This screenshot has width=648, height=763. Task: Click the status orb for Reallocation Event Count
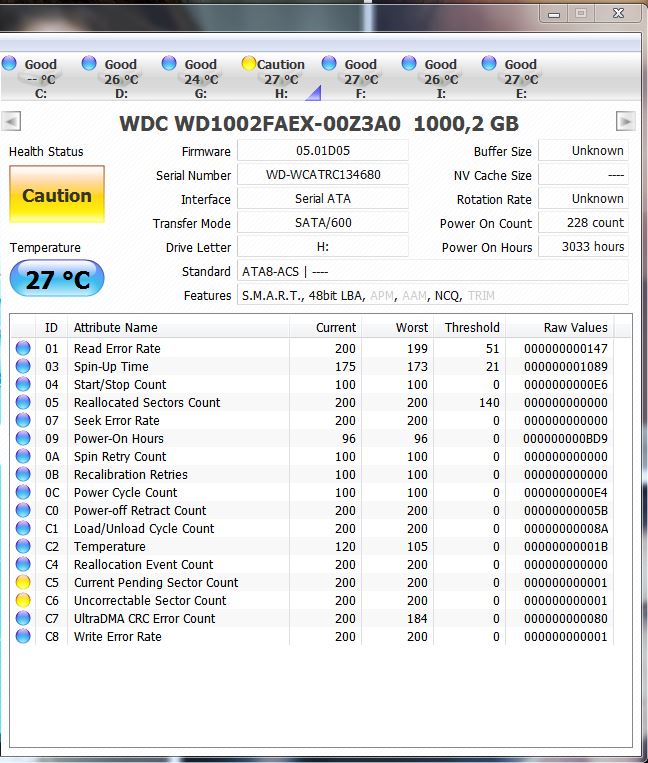point(23,564)
